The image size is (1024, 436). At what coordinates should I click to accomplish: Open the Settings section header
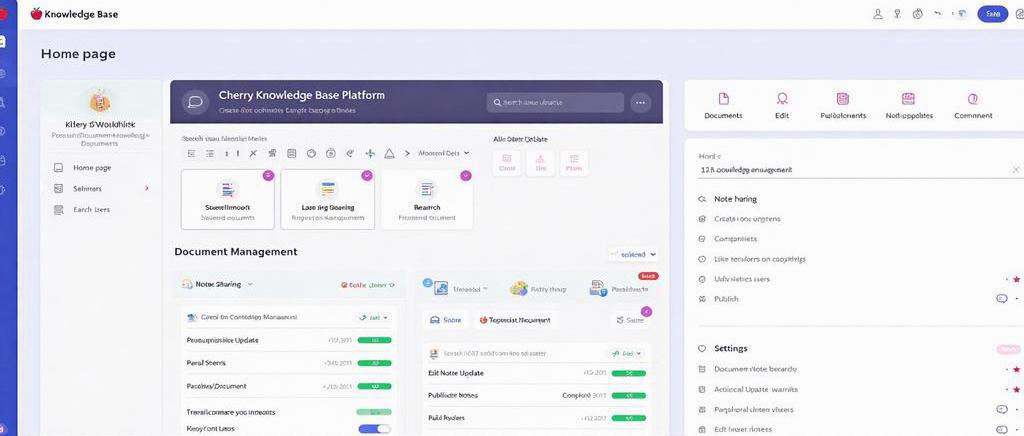[x=731, y=349]
